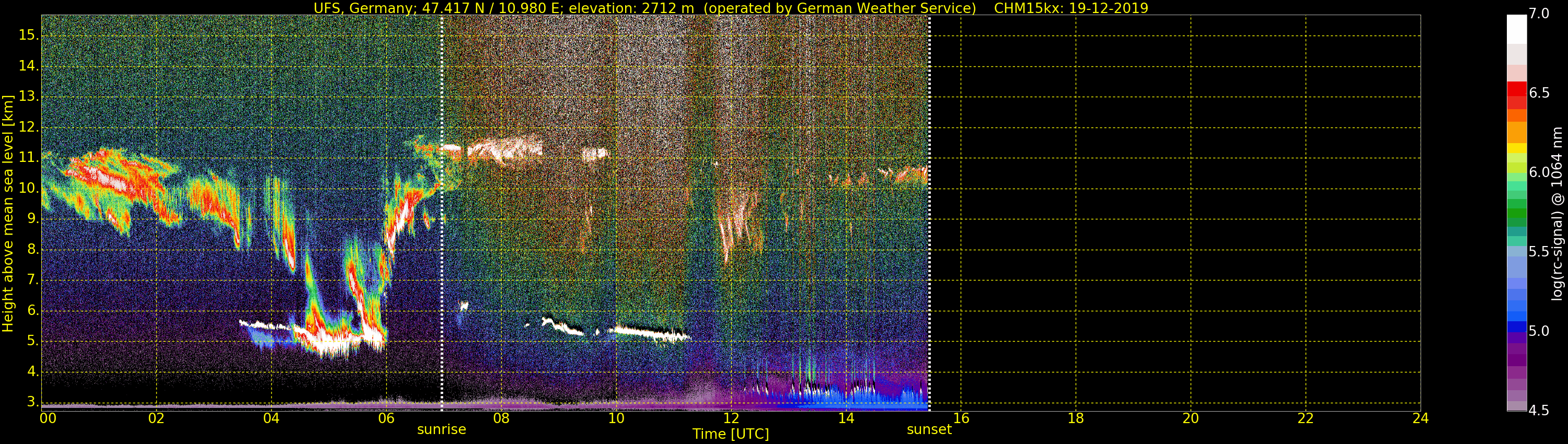This screenshot has height=444, width=1568.
Task: Click the thin white cloud layer near 10:30 UTC
Action: 650,333
